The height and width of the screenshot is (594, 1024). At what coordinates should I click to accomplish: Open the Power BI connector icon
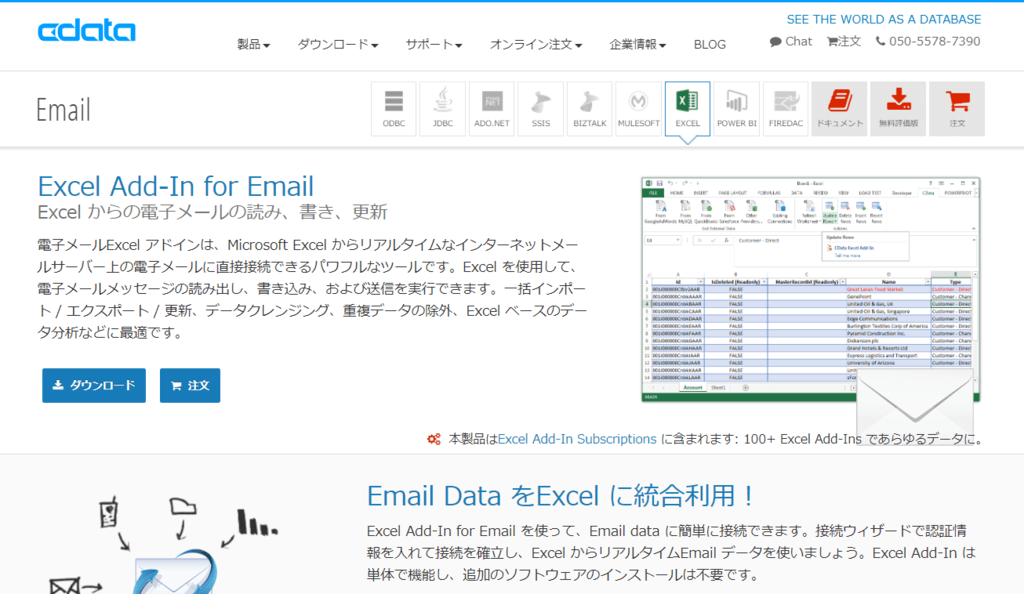pos(737,109)
